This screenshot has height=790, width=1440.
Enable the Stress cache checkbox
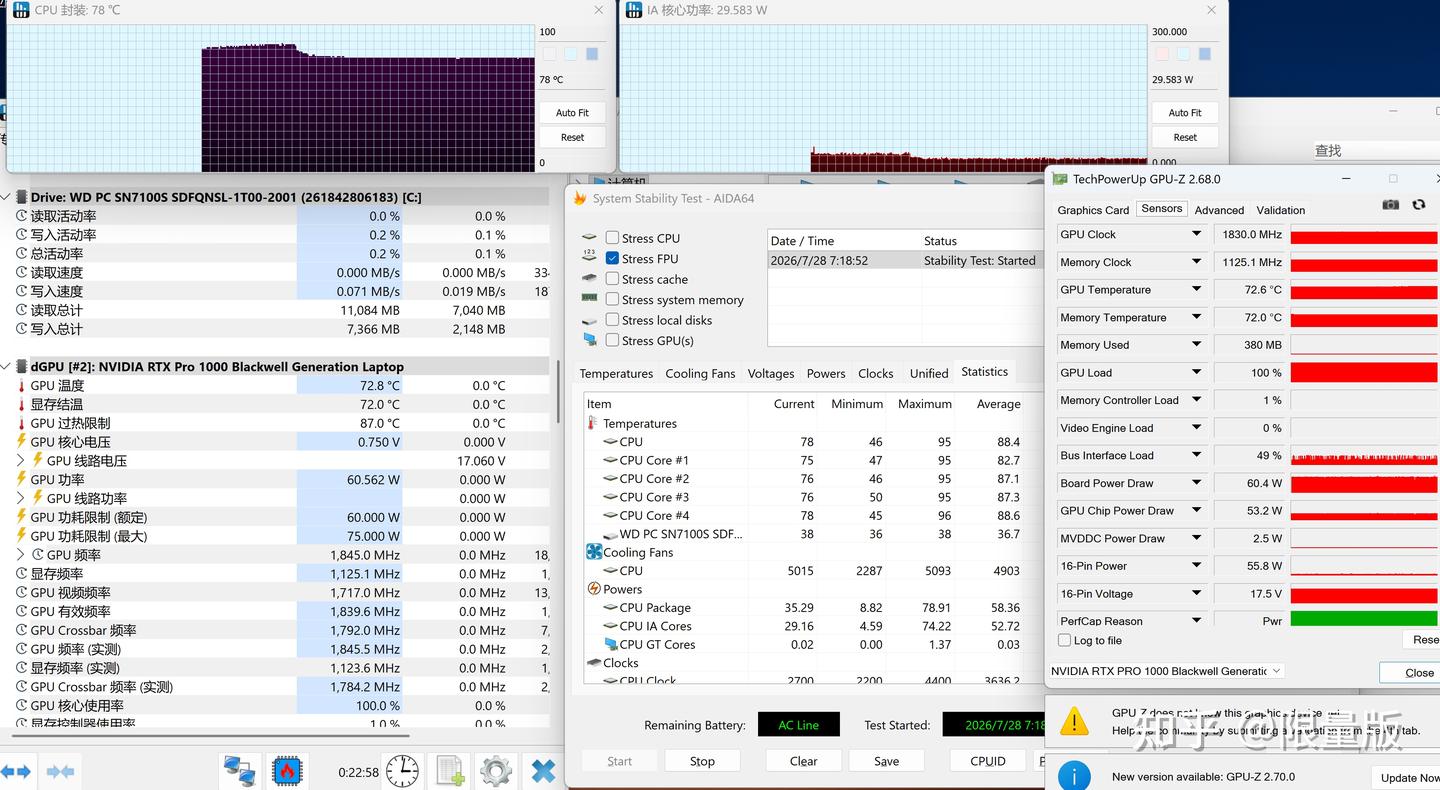612,279
